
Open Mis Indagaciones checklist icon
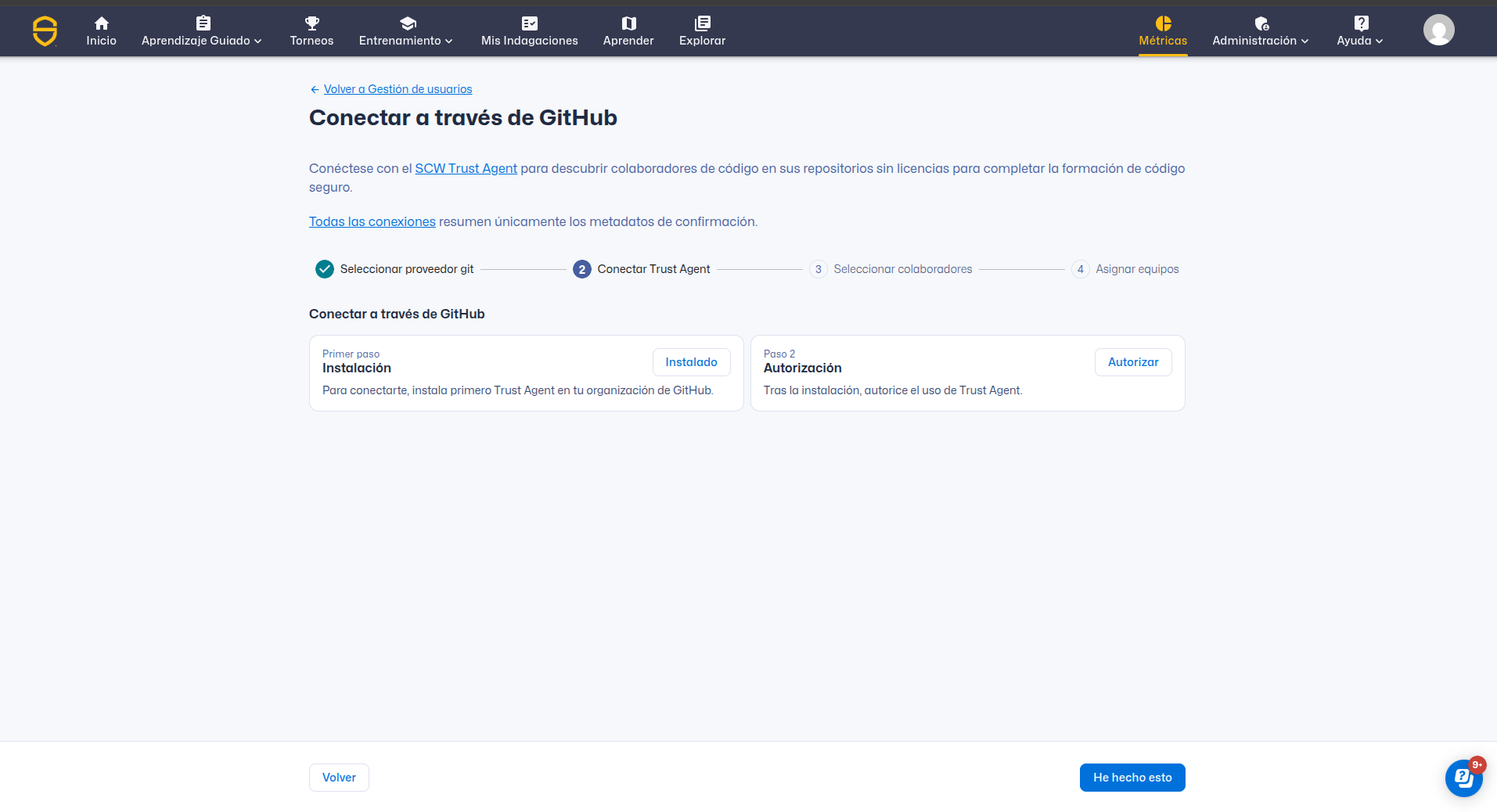click(x=529, y=23)
